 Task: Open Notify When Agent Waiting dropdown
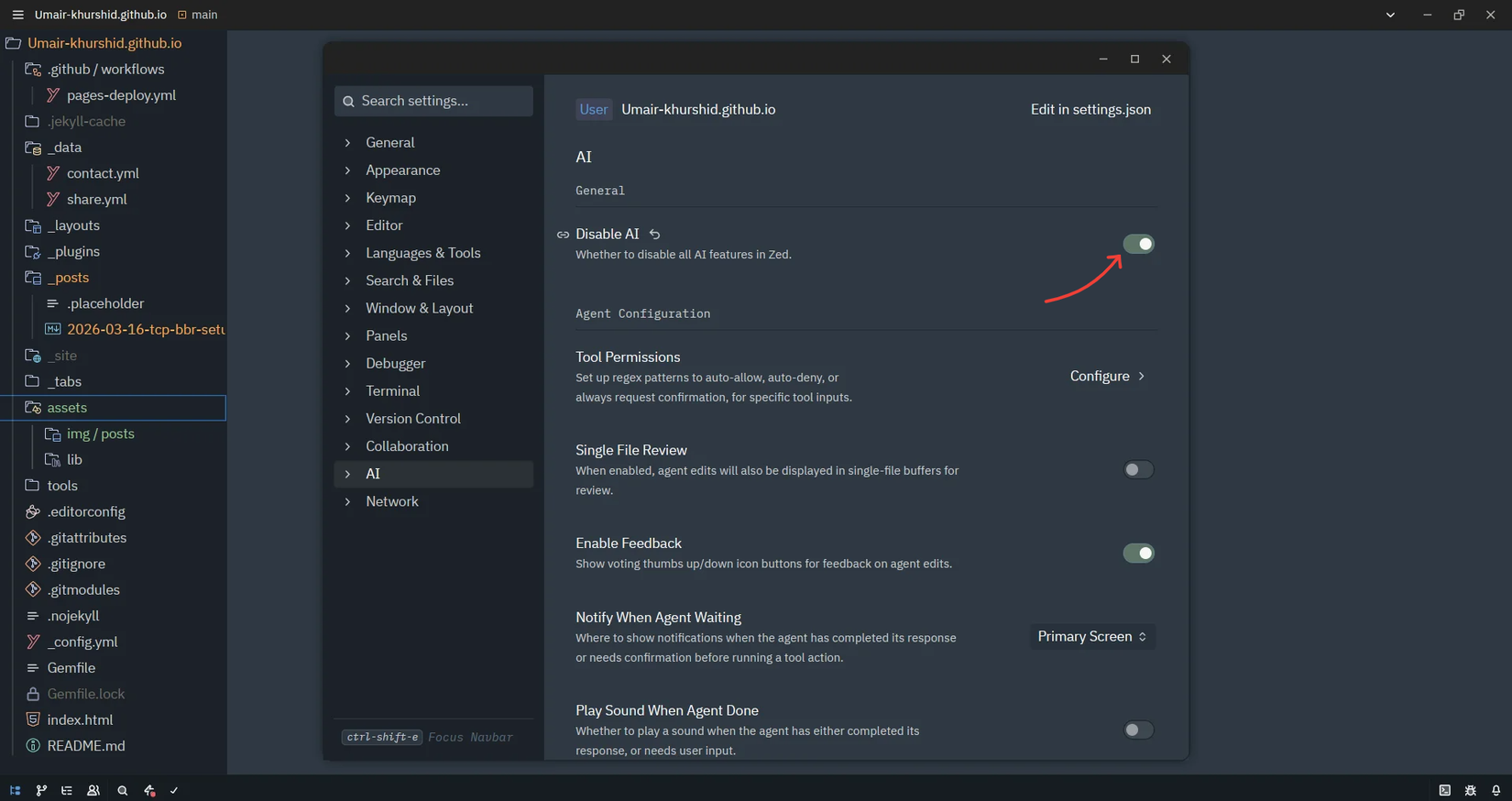pyautogui.click(x=1092, y=636)
